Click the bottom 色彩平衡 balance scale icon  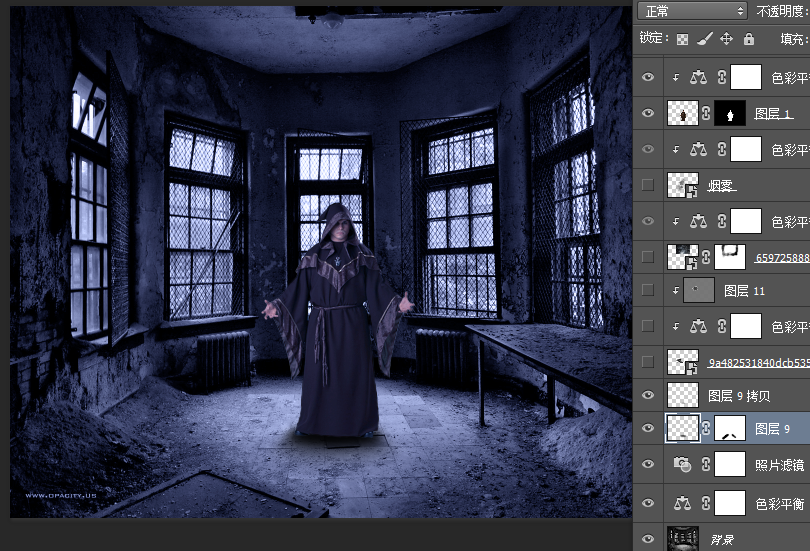click(683, 503)
